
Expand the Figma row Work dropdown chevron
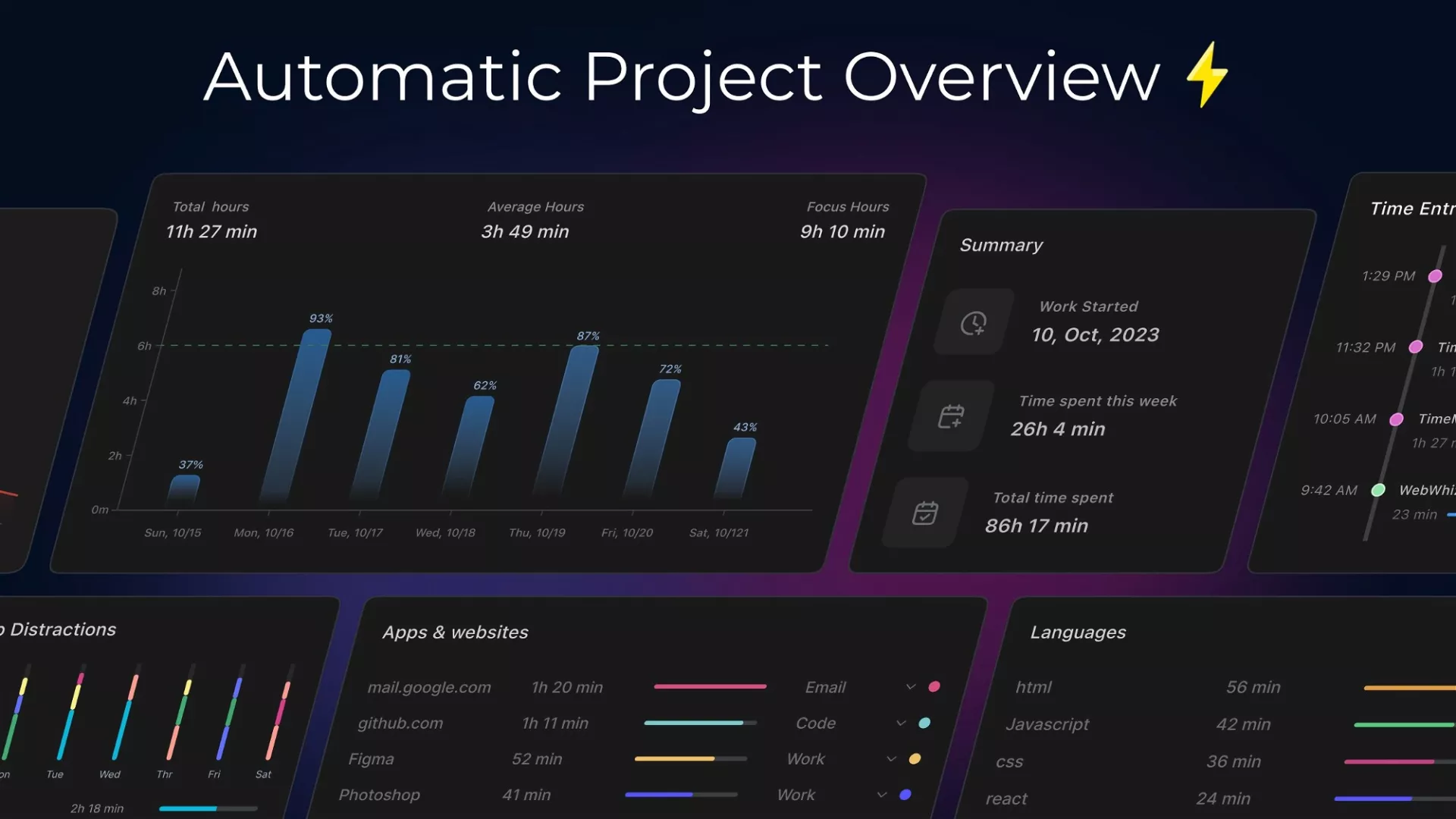[891, 758]
